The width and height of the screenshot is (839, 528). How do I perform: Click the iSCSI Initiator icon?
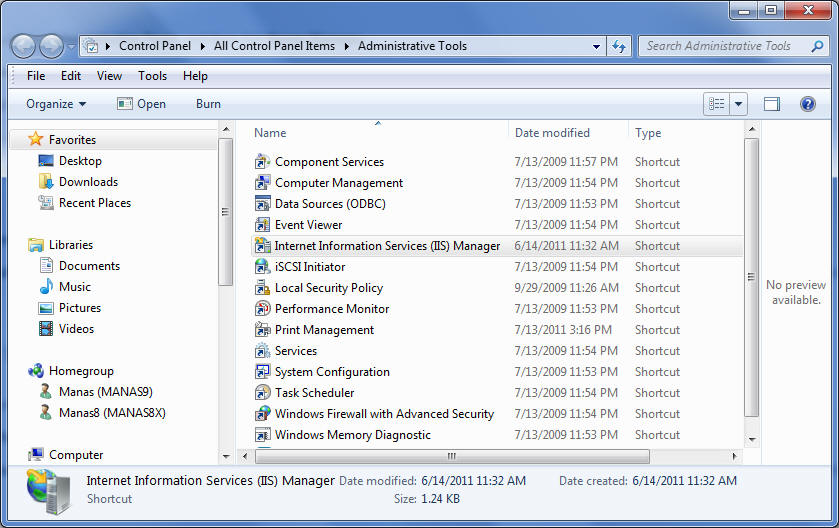[x=262, y=266]
